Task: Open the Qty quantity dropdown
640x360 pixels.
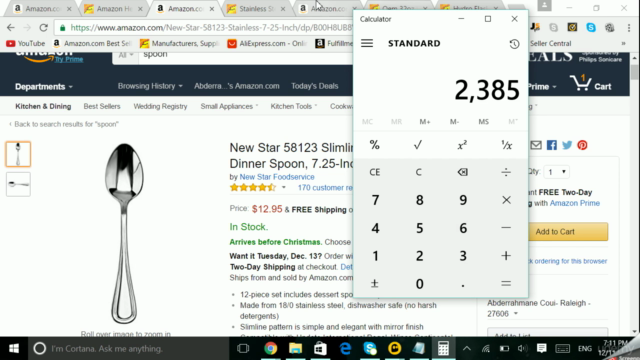Action: click(556, 172)
